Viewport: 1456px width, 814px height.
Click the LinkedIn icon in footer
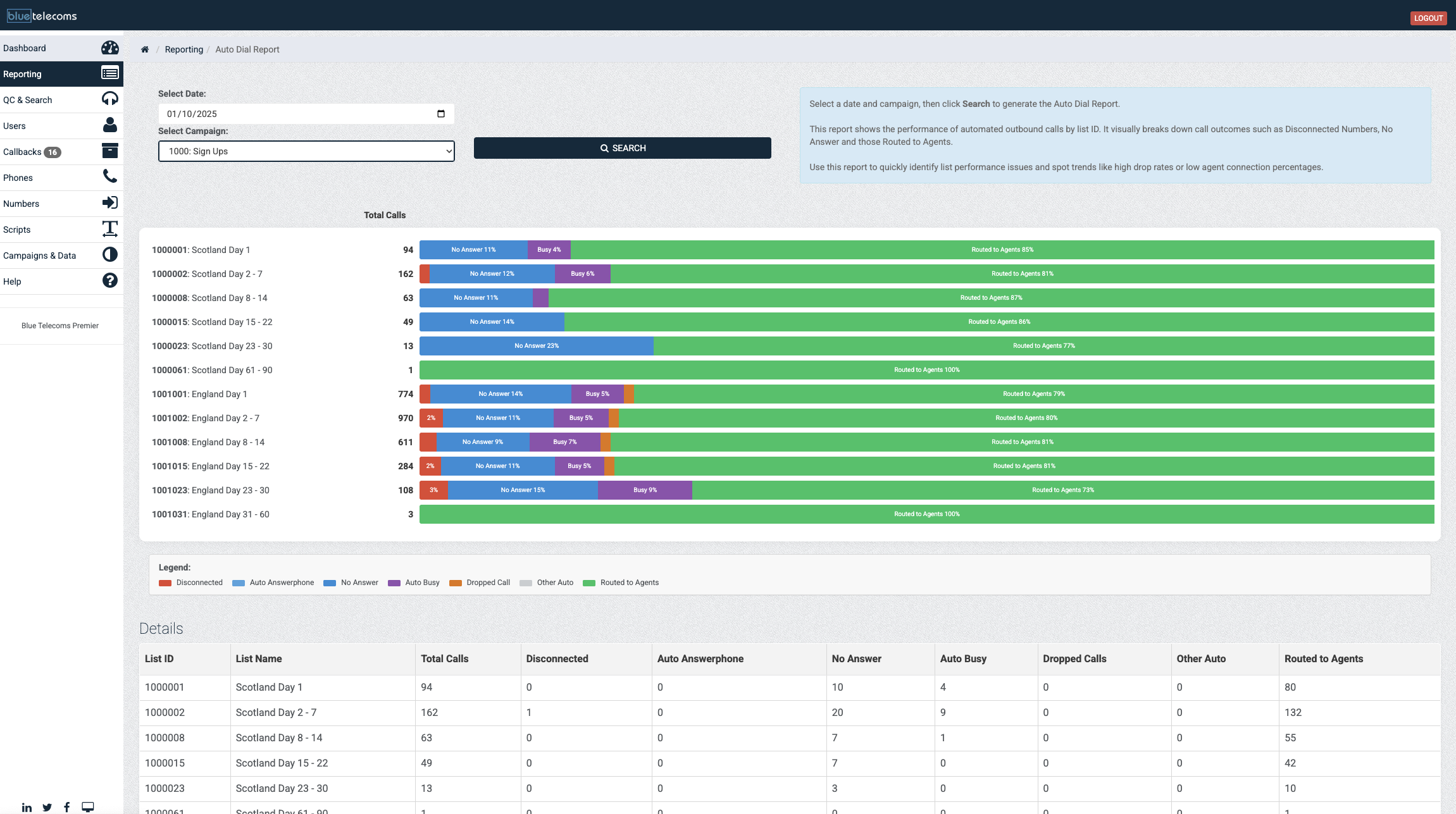point(27,807)
